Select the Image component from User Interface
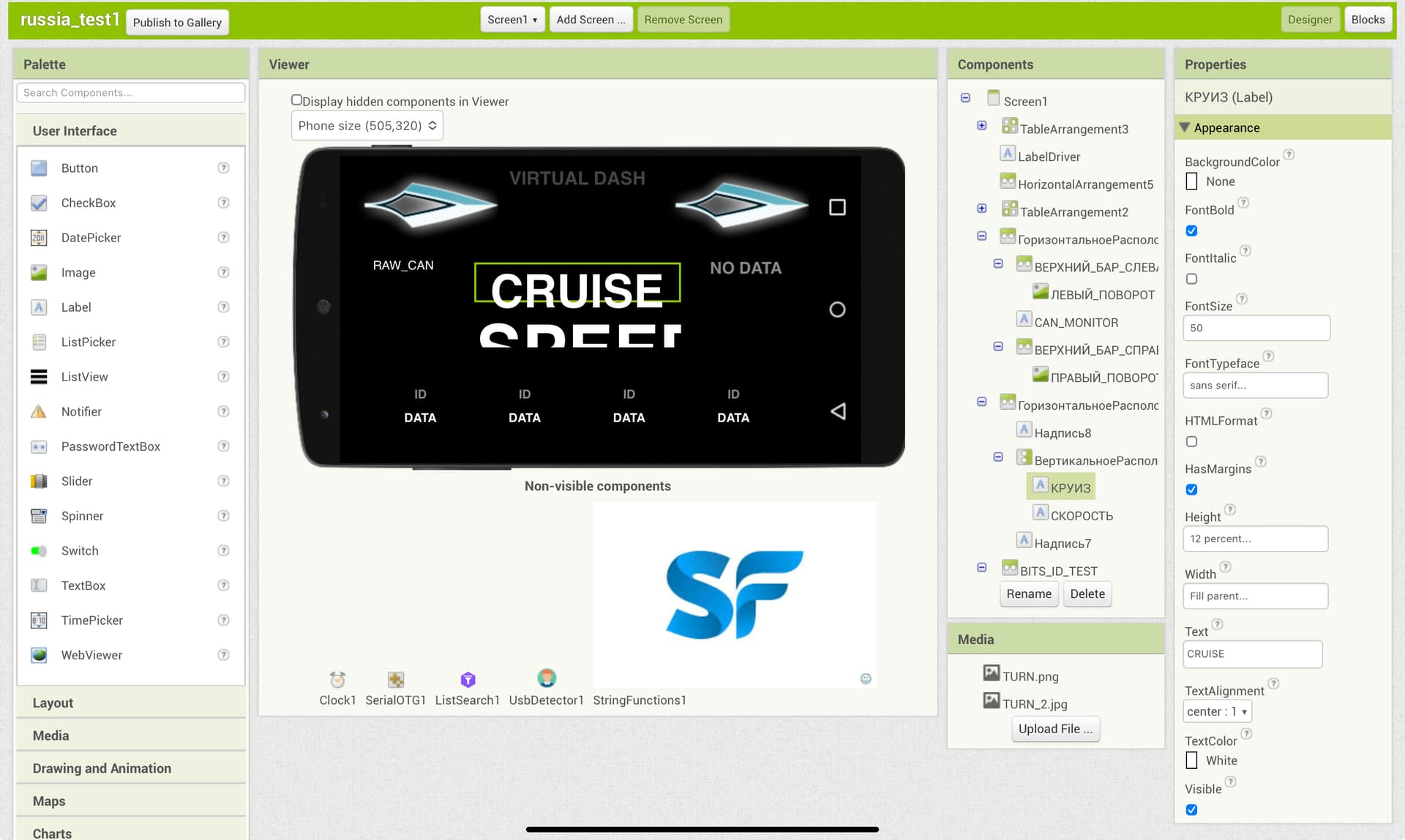Viewport: 1405px width, 840px height. click(78, 272)
